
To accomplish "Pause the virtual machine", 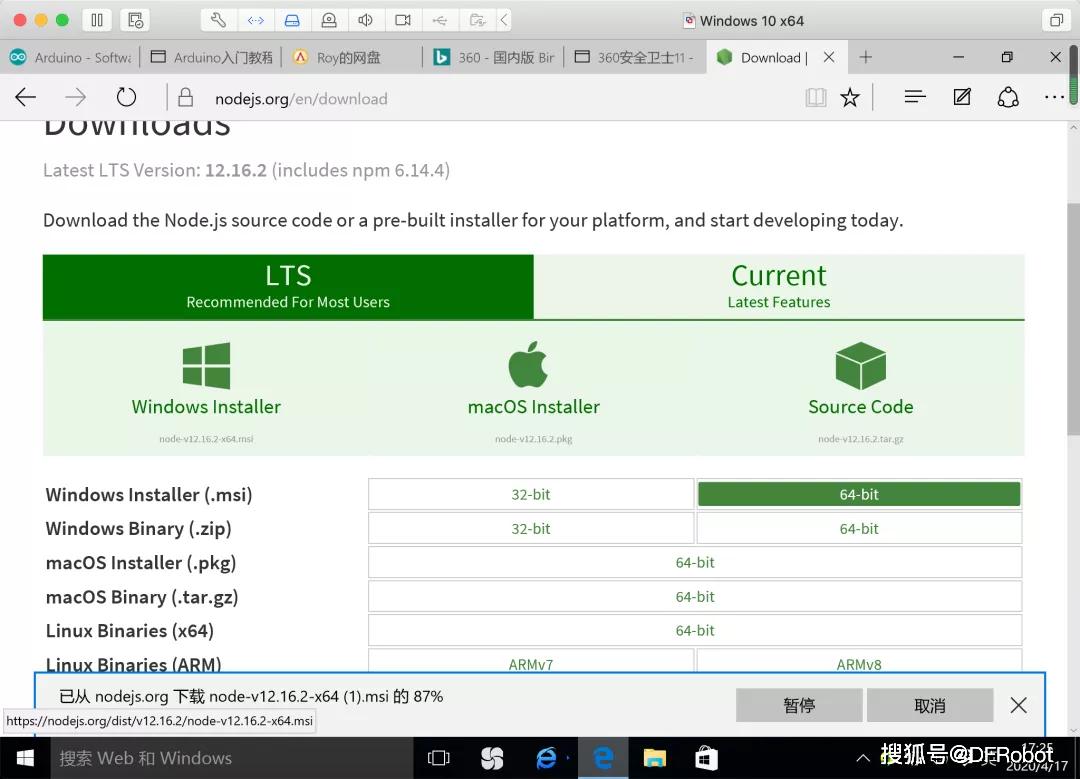I will 97,20.
